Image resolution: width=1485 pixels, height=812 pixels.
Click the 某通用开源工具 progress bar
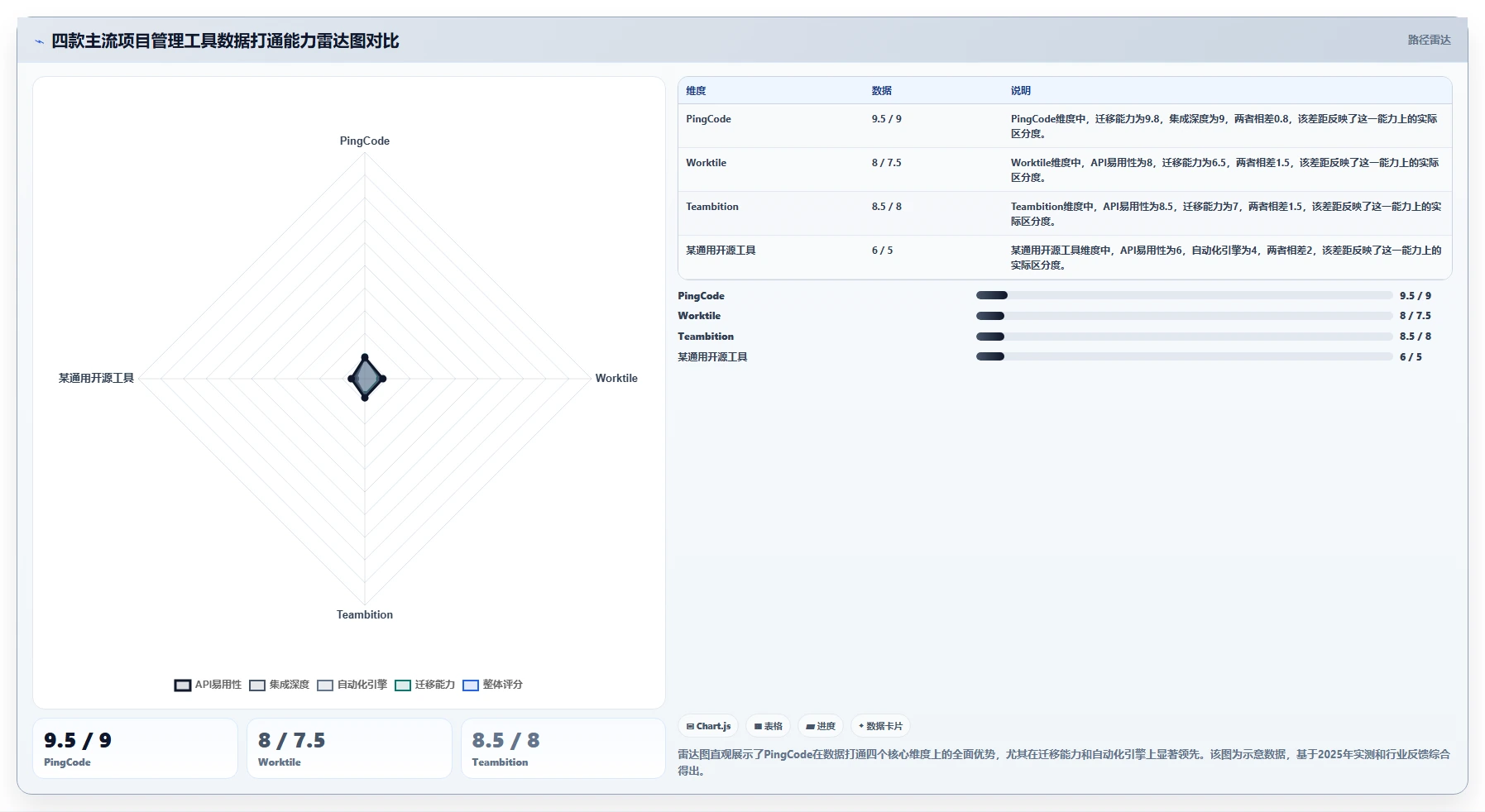pos(1184,357)
